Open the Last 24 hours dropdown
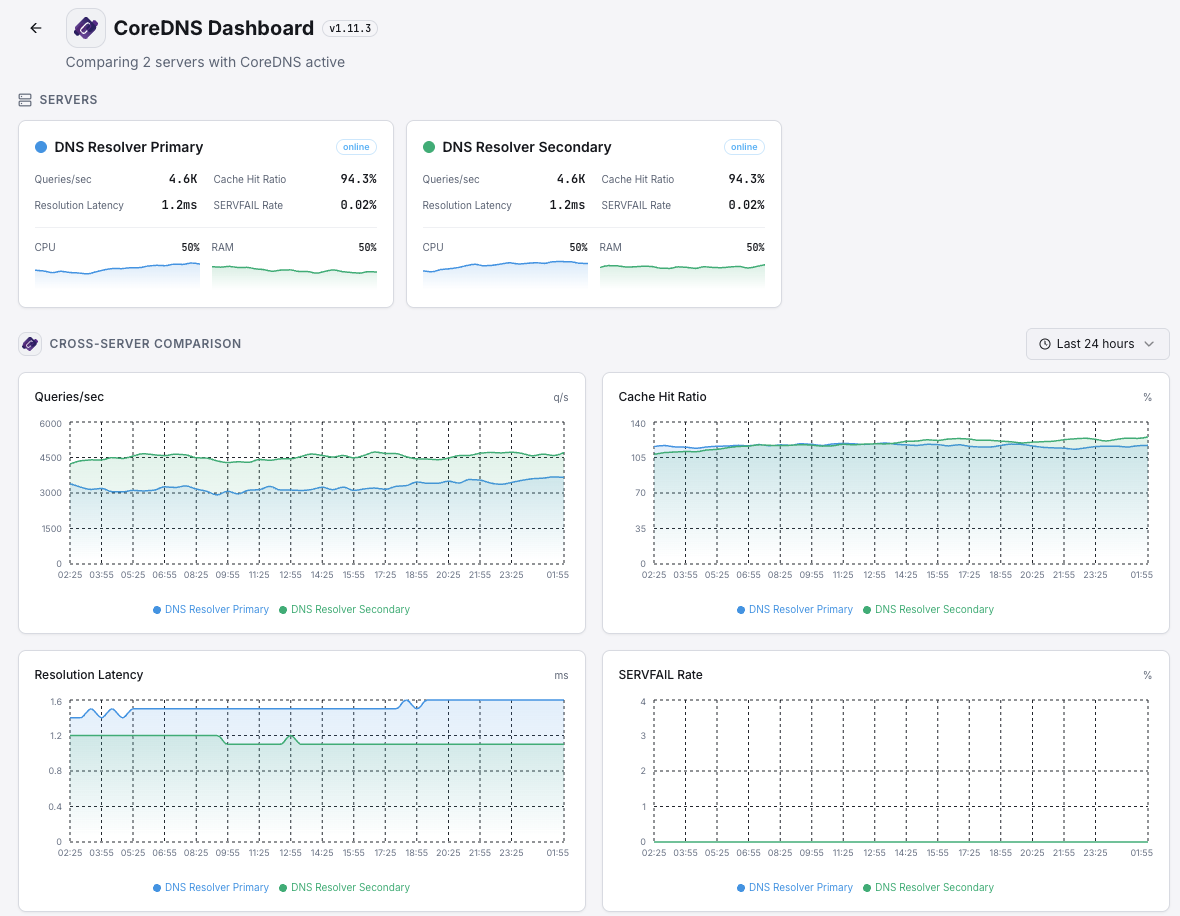 coord(1097,344)
